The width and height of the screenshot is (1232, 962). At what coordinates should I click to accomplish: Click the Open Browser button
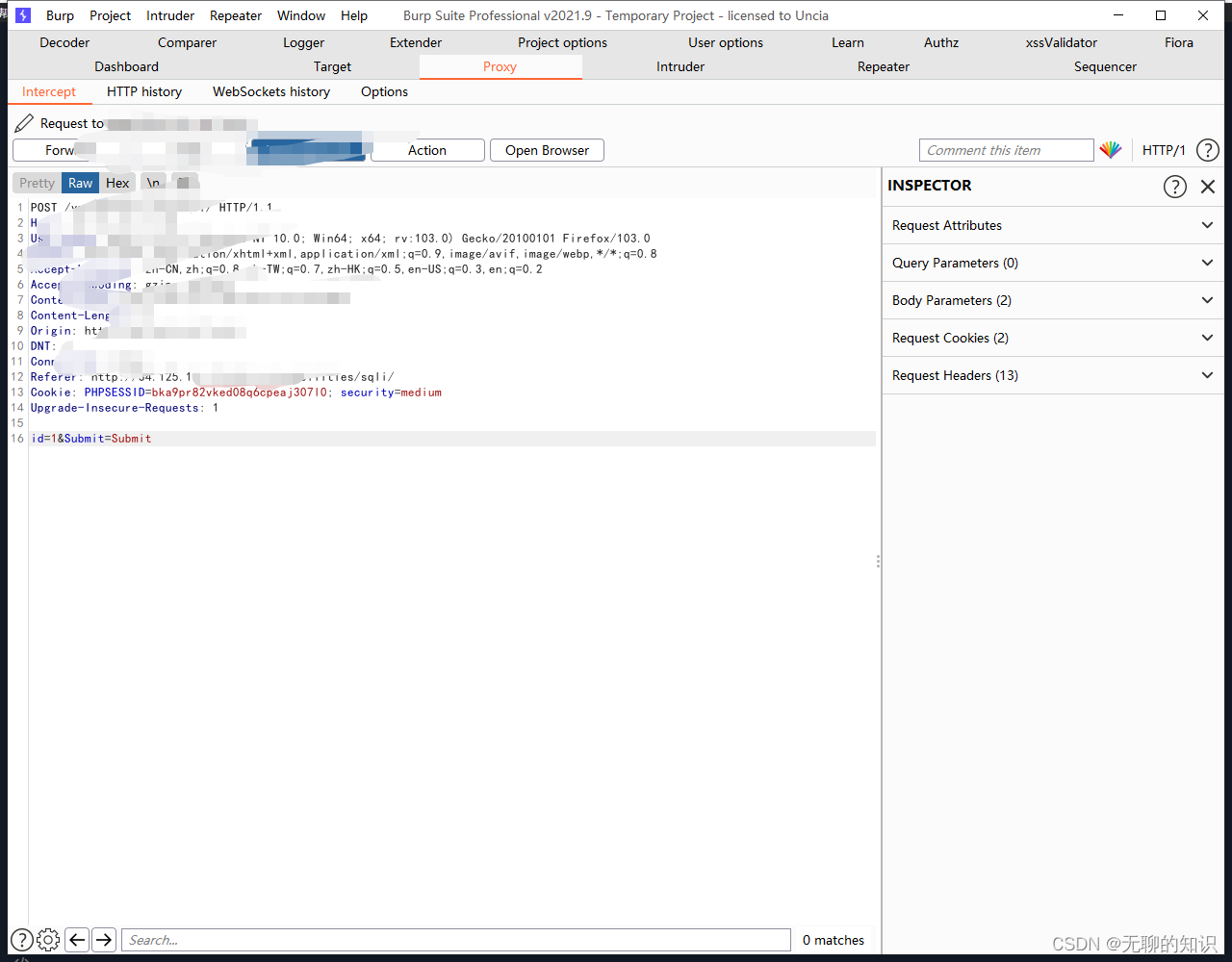click(547, 150)
